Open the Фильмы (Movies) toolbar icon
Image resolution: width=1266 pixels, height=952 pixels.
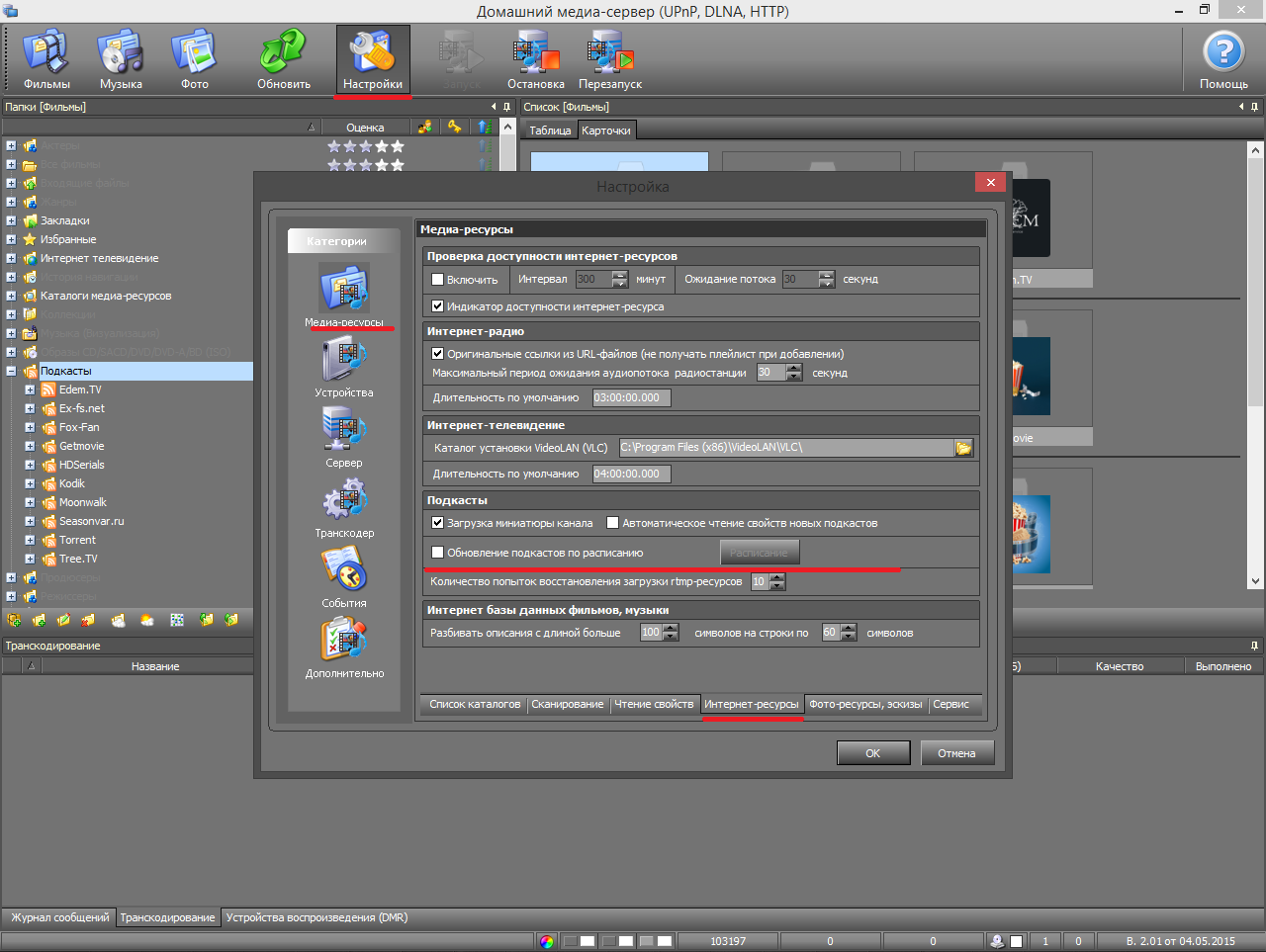(x=46, y=59)
